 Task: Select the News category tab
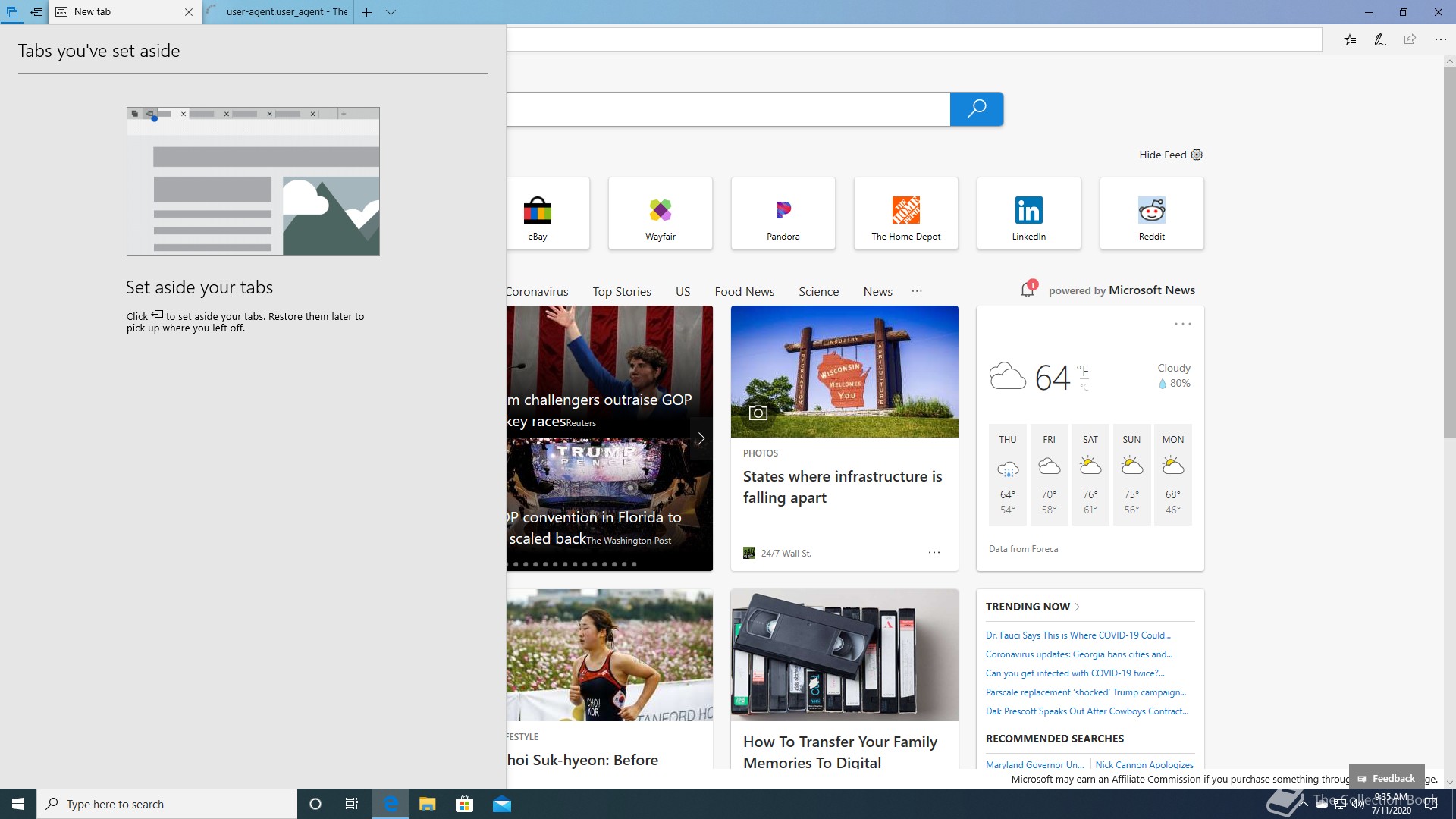click(x=877, y=291)
